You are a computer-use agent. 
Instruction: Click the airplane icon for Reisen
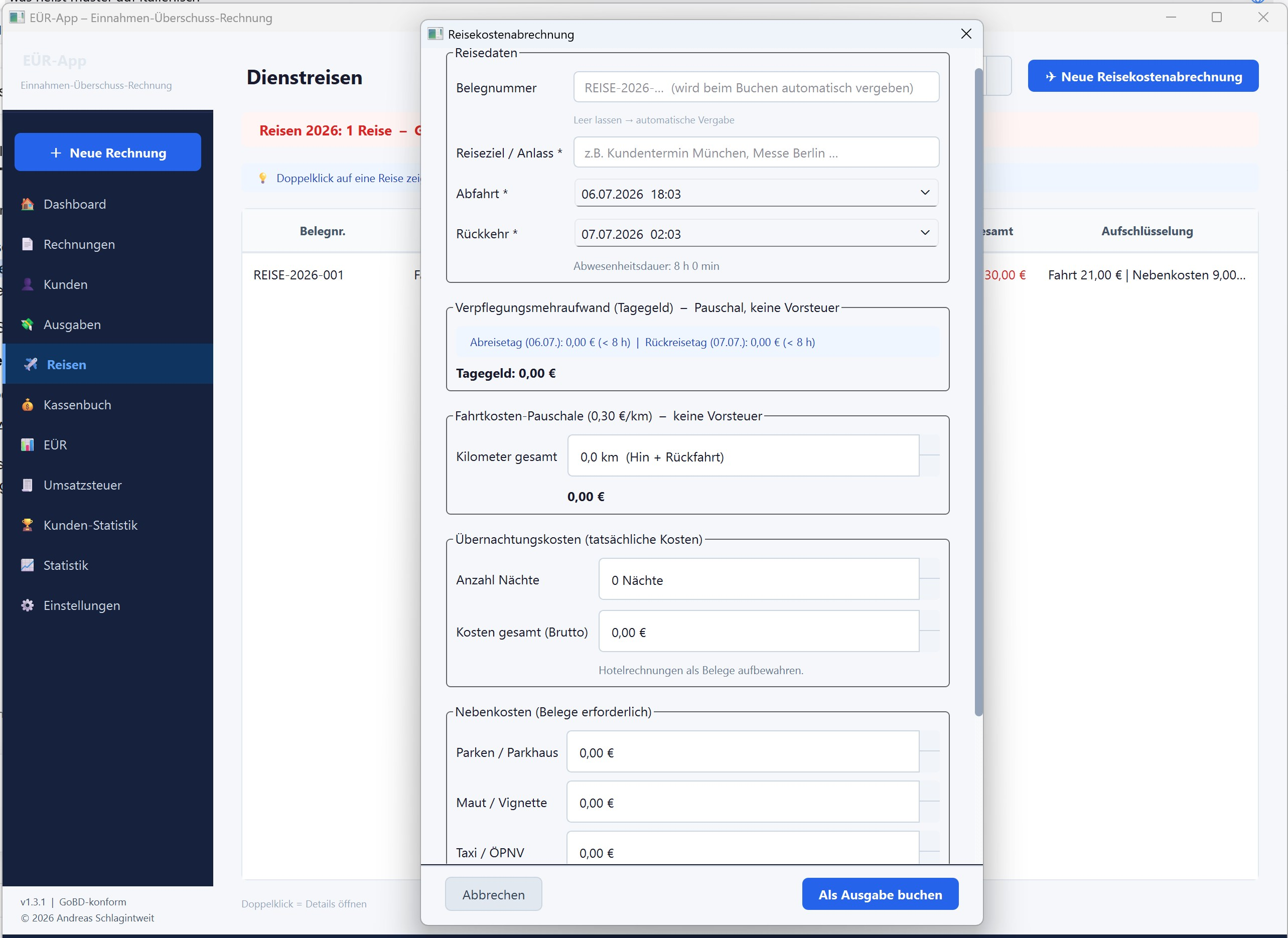(x=31, y=365)
